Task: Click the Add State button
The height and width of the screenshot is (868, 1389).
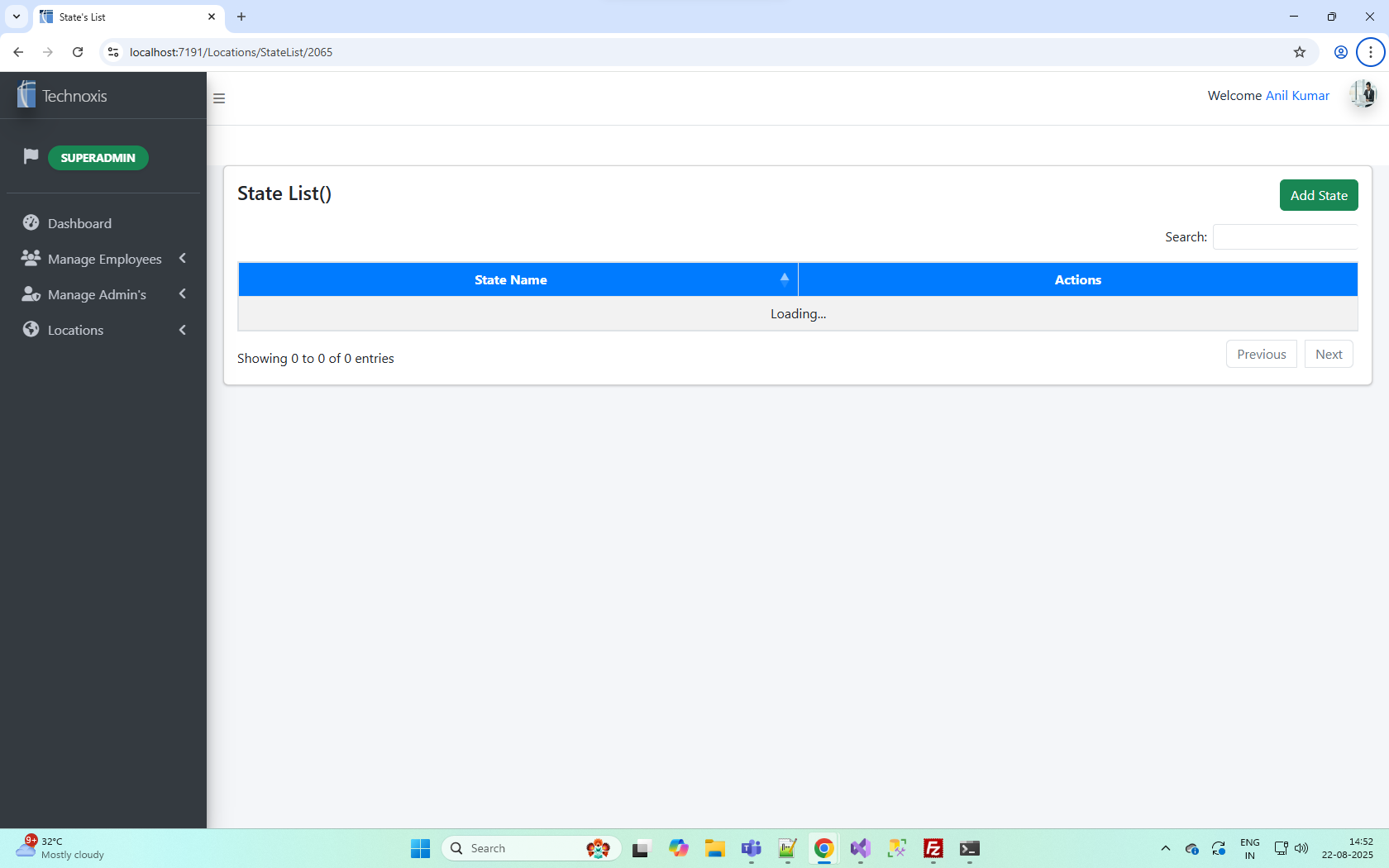Action: (x=1319, y=195)
